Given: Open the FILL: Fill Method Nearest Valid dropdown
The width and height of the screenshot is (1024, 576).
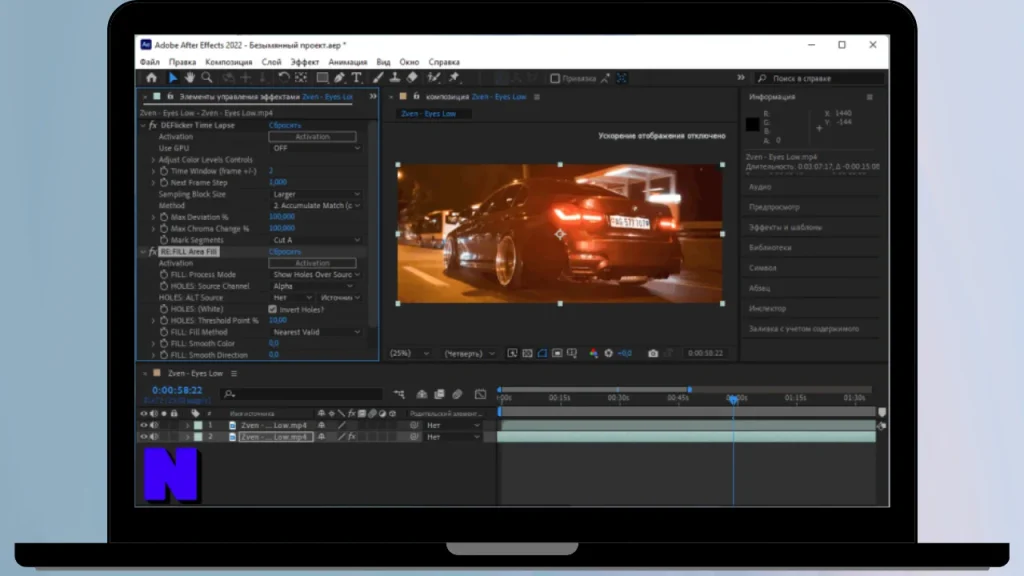Looking at the screenshot, I should [x=315, y=332].
